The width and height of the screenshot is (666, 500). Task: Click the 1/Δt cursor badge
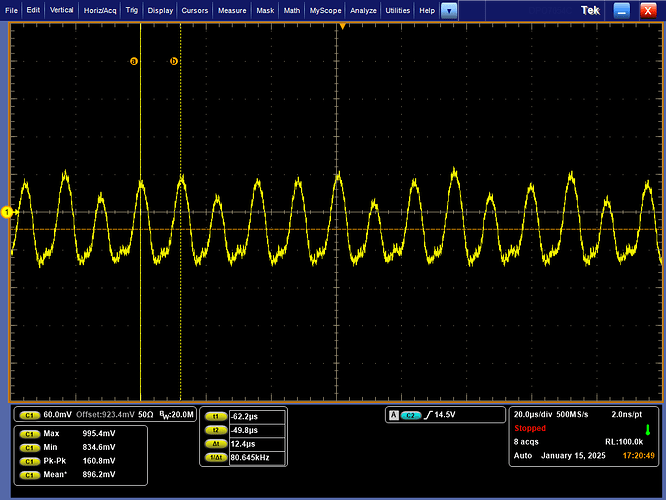[216, 458]
